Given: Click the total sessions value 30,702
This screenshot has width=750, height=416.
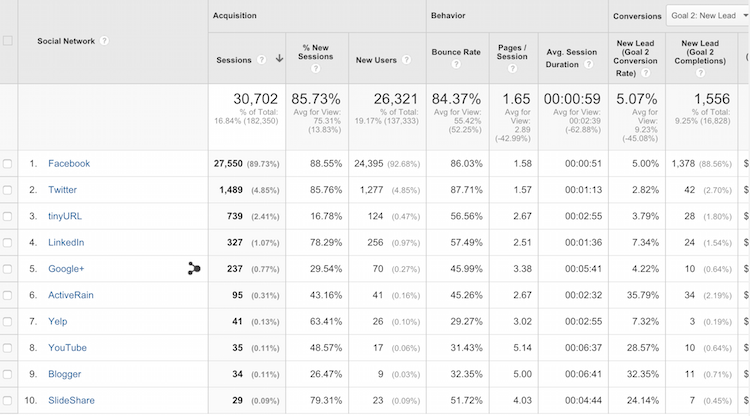Looking at the screenshot, I should [x=255, y=99].
